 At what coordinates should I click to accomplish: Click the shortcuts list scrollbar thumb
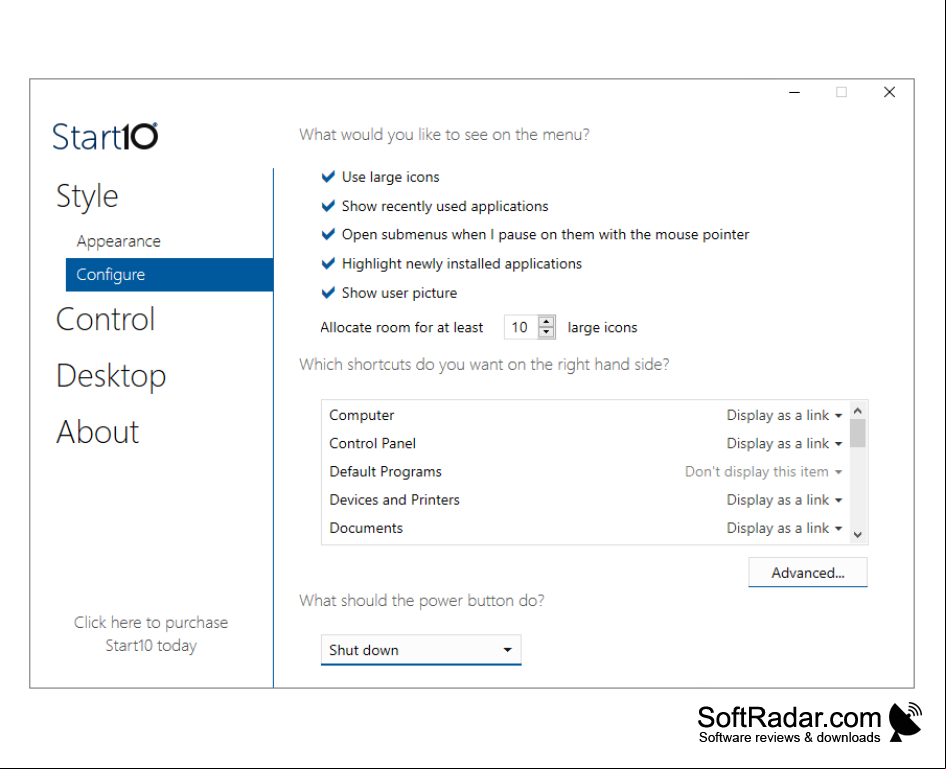[858, 433]
